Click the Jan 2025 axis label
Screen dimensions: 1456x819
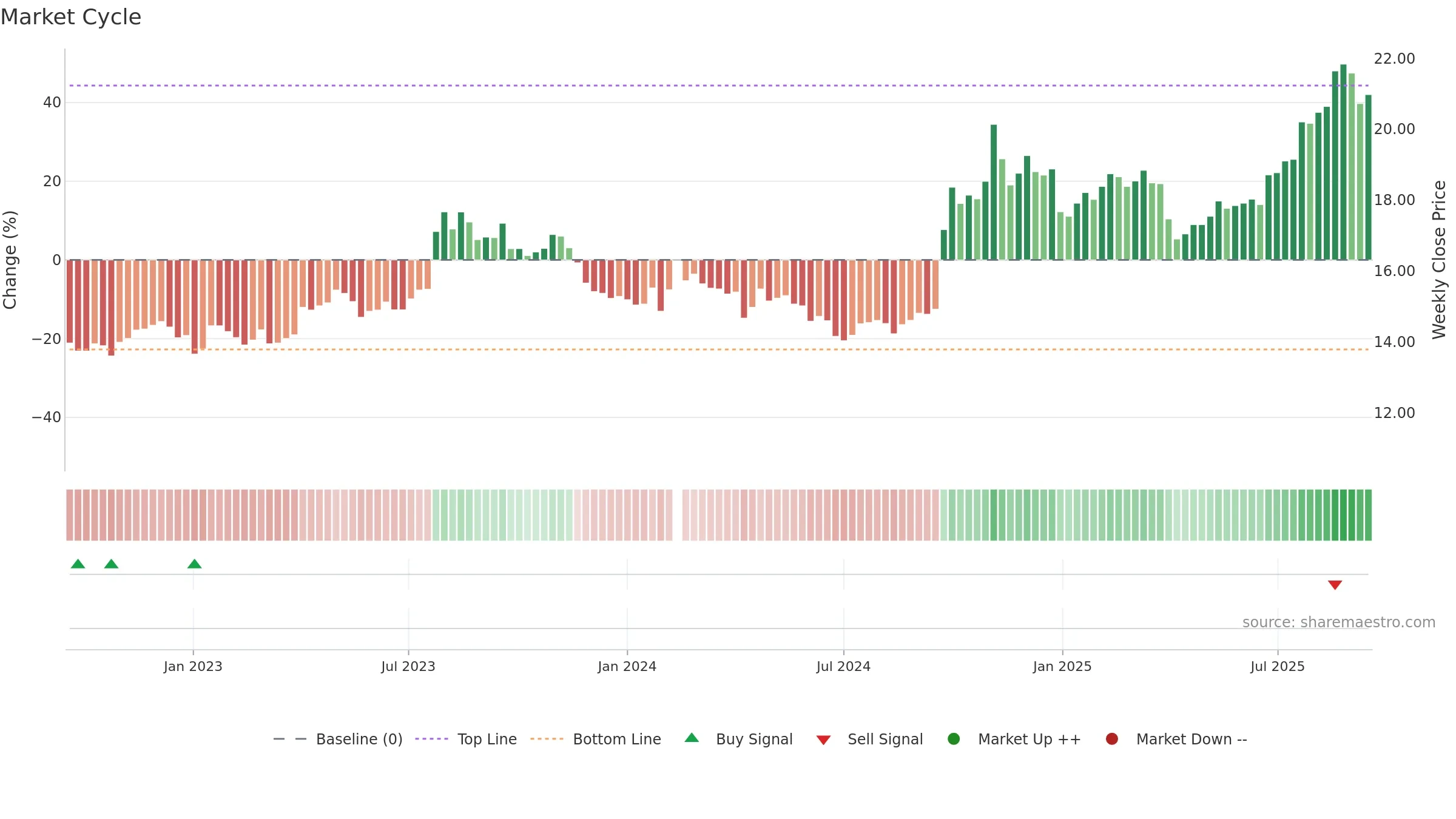pyautogui.click(x=1062, y=666)
